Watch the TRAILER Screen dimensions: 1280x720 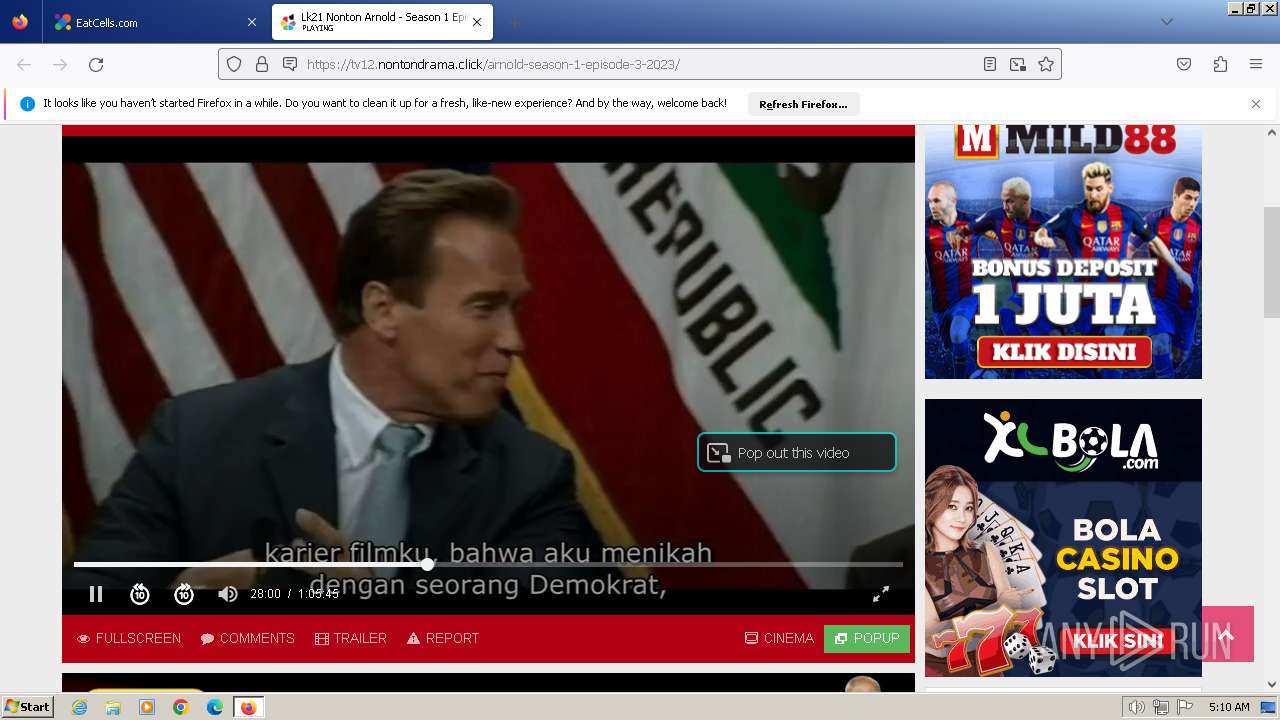(x=351, y=638)
